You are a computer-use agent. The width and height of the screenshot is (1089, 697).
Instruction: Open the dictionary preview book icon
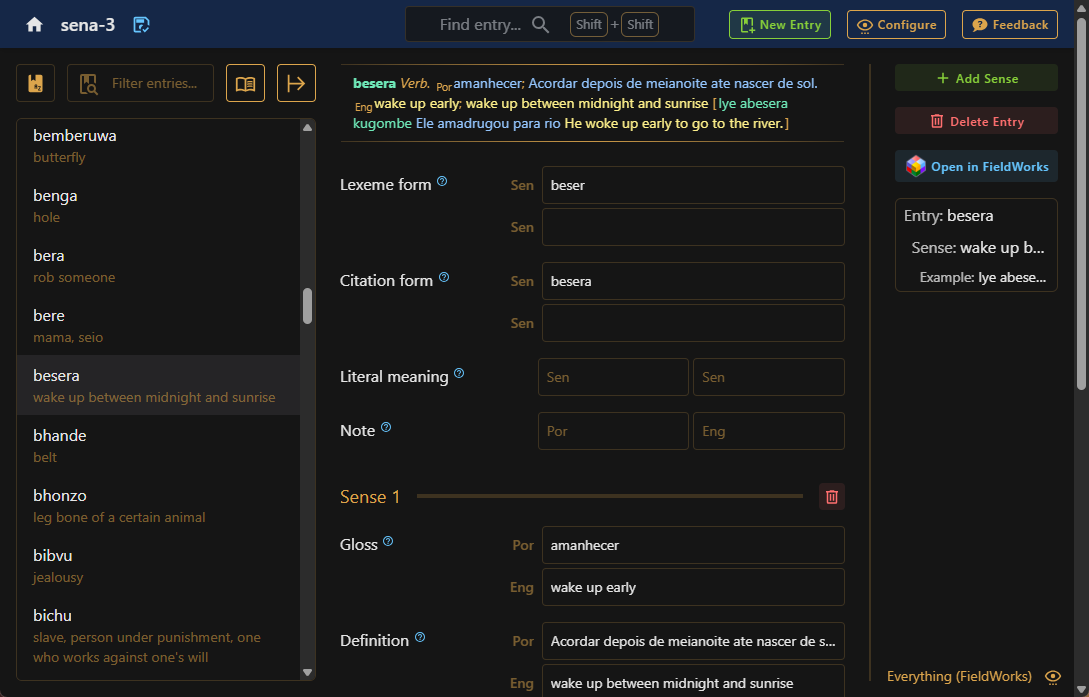pos(245,84)
